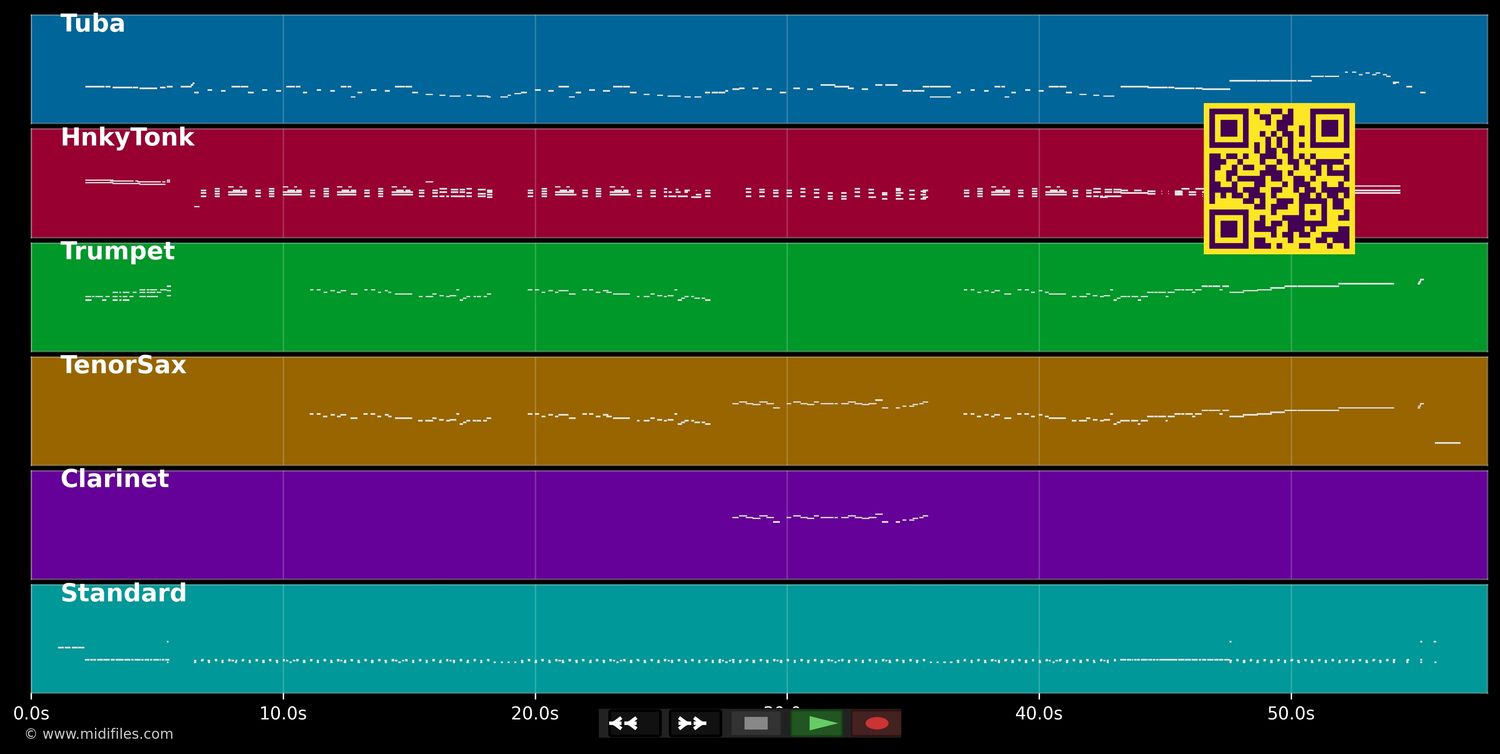The height and width of the screenshot is (754, 1500).
Task: Click the fast-forward button
Action: (x=694, y=723)
